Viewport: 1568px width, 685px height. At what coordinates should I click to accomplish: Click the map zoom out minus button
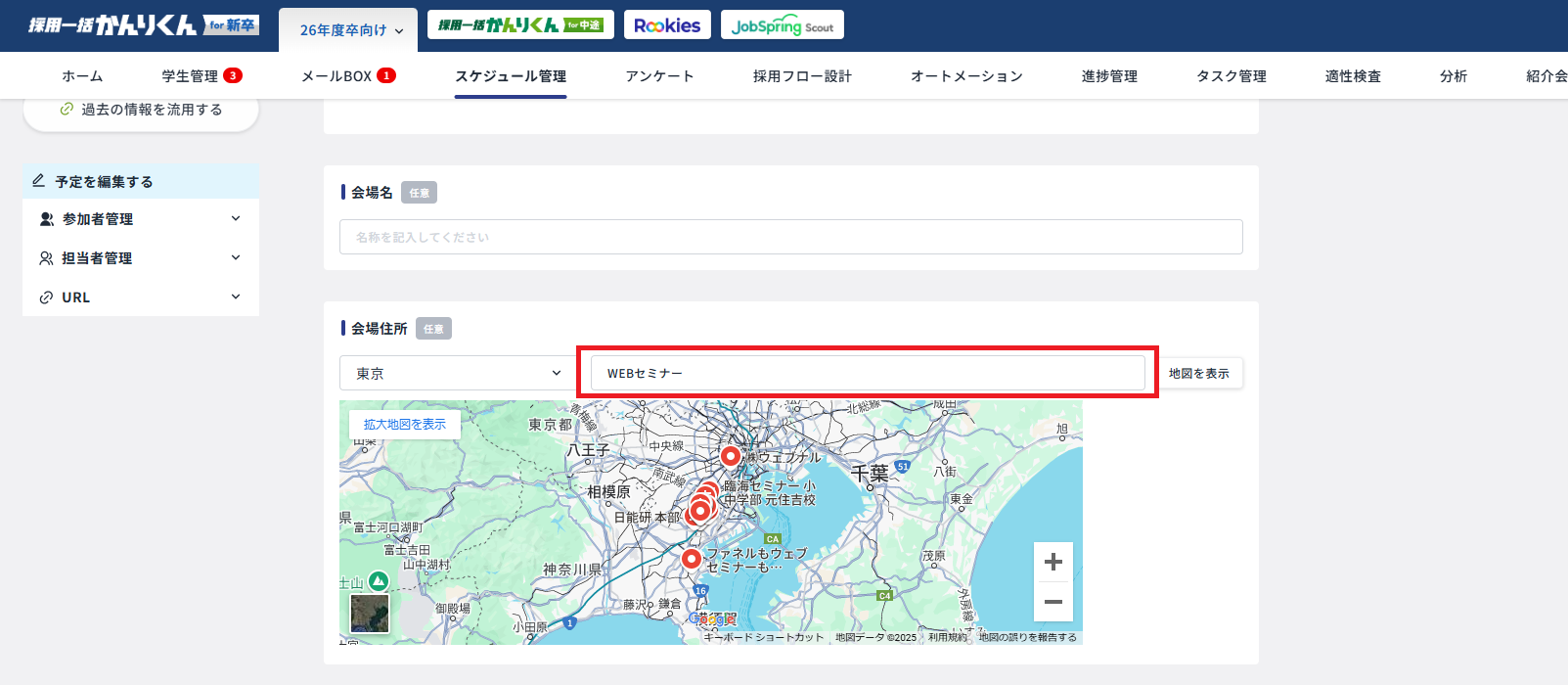pyautogui.click(x=1053, y=602)
